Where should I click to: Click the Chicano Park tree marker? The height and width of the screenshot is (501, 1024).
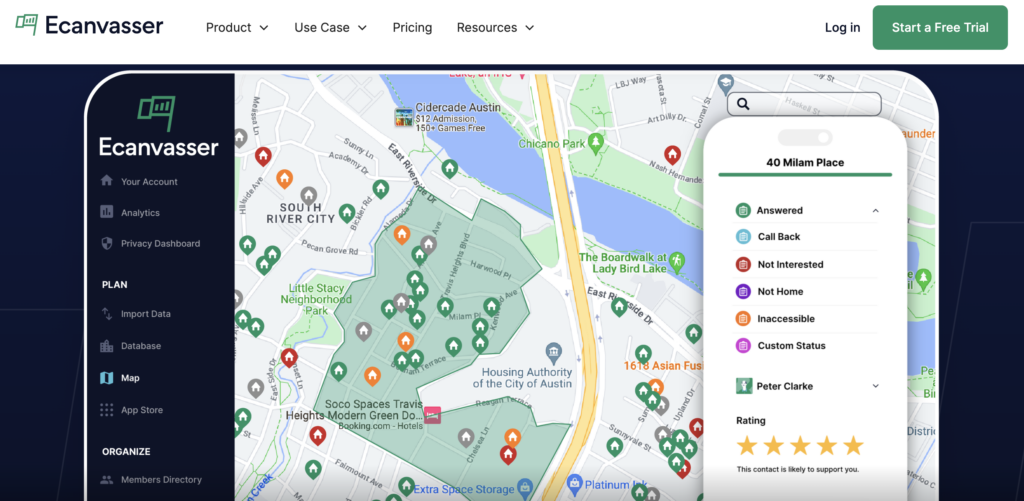pyautogui.click(x=595, y=143)
